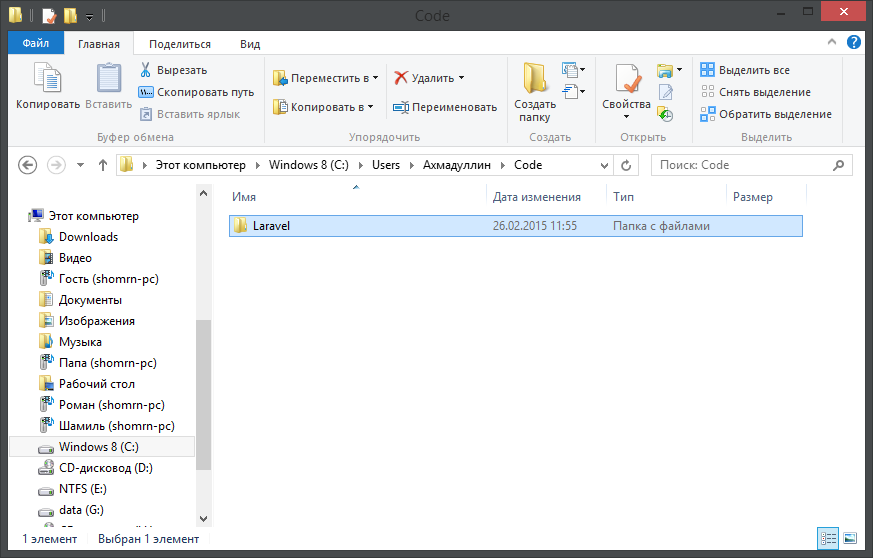Click Select none (Снять выделение)
Viewport: 873px width, 558px height.
tap(756, 92)
